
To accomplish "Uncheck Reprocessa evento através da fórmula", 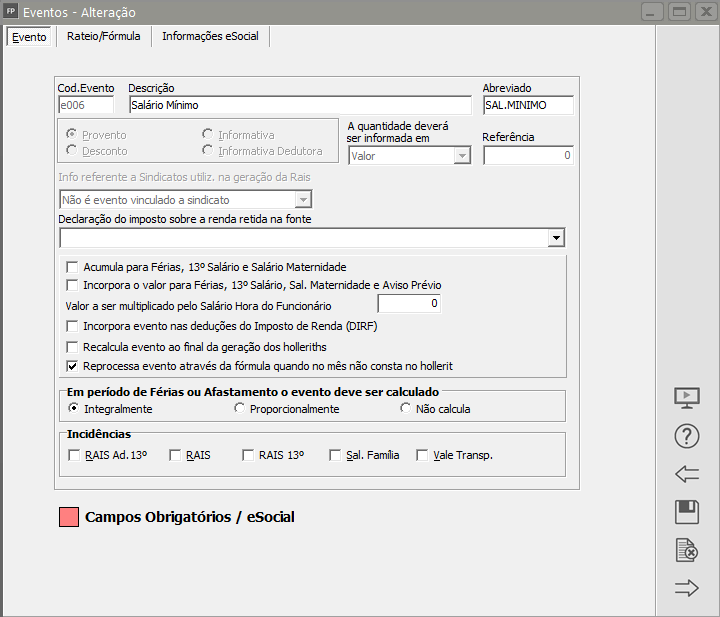I will click(72, 366).
